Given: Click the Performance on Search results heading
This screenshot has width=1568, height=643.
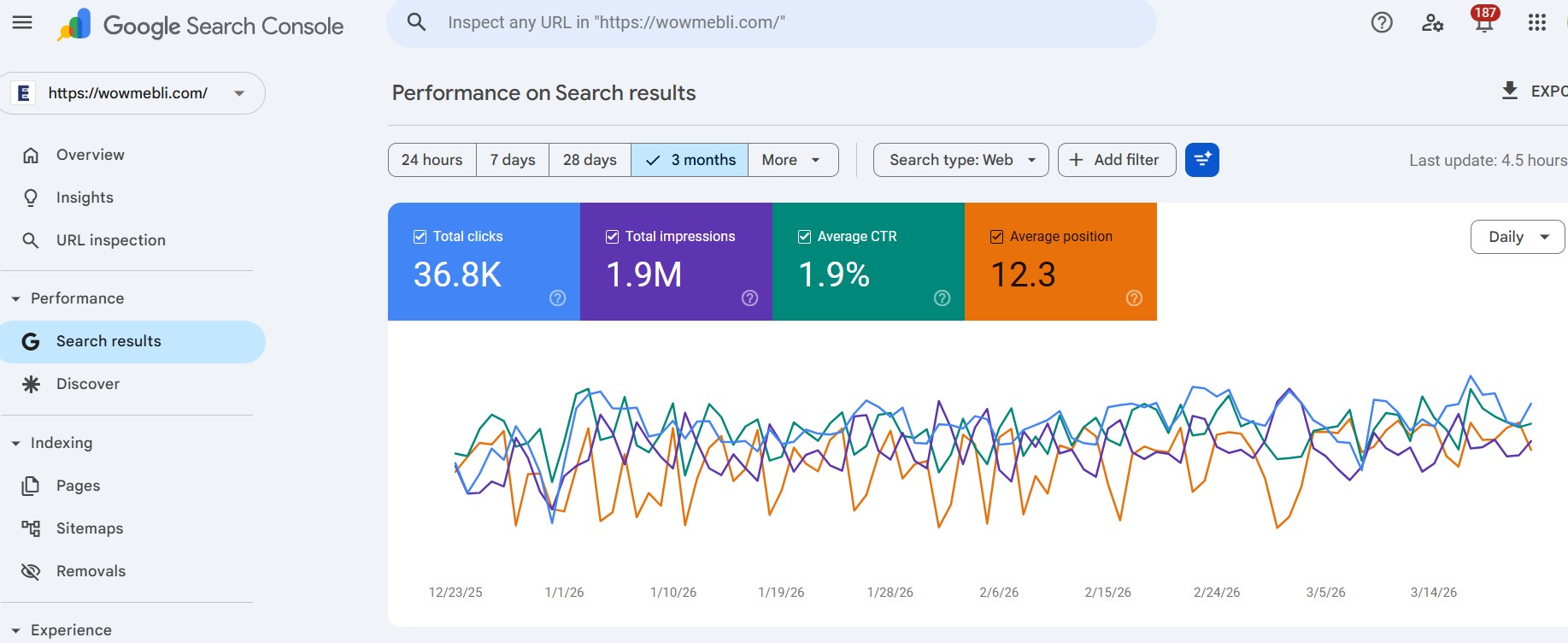Looking at the screenshot, I should tap(543, 93).
